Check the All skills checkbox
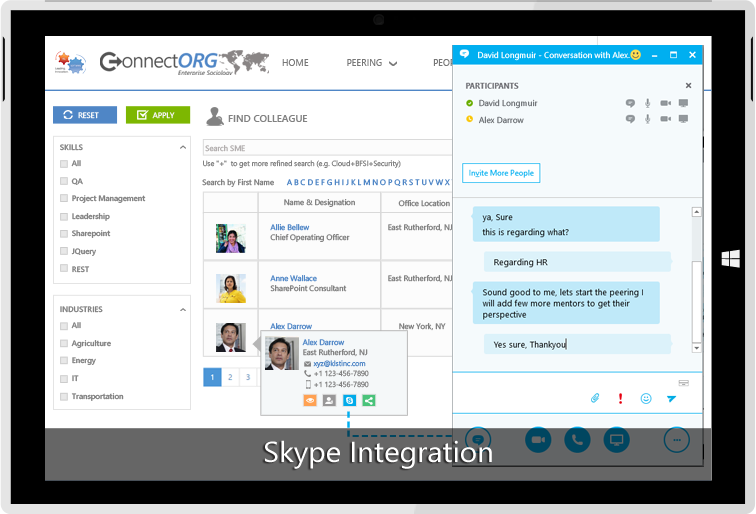 tap(64, 164)
